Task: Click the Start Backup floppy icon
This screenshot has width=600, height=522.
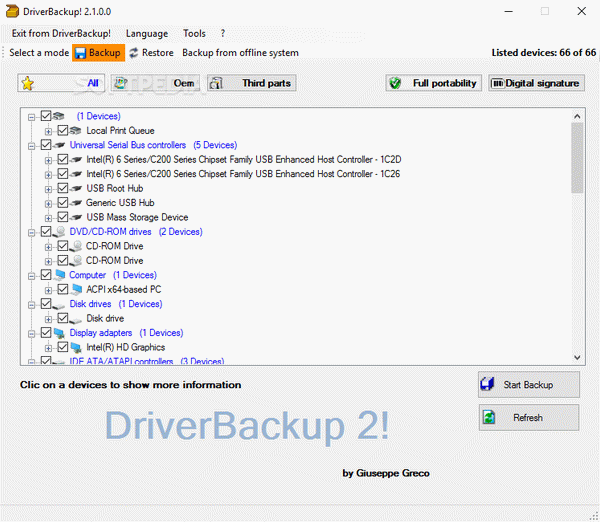Action: point(488,384)
